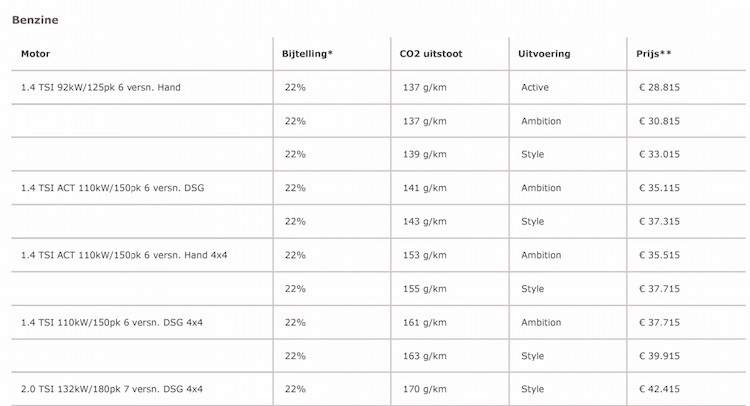Select the CO2 uitstoot column header
This screenshot has height=406, width=750.
coord(430,54)
